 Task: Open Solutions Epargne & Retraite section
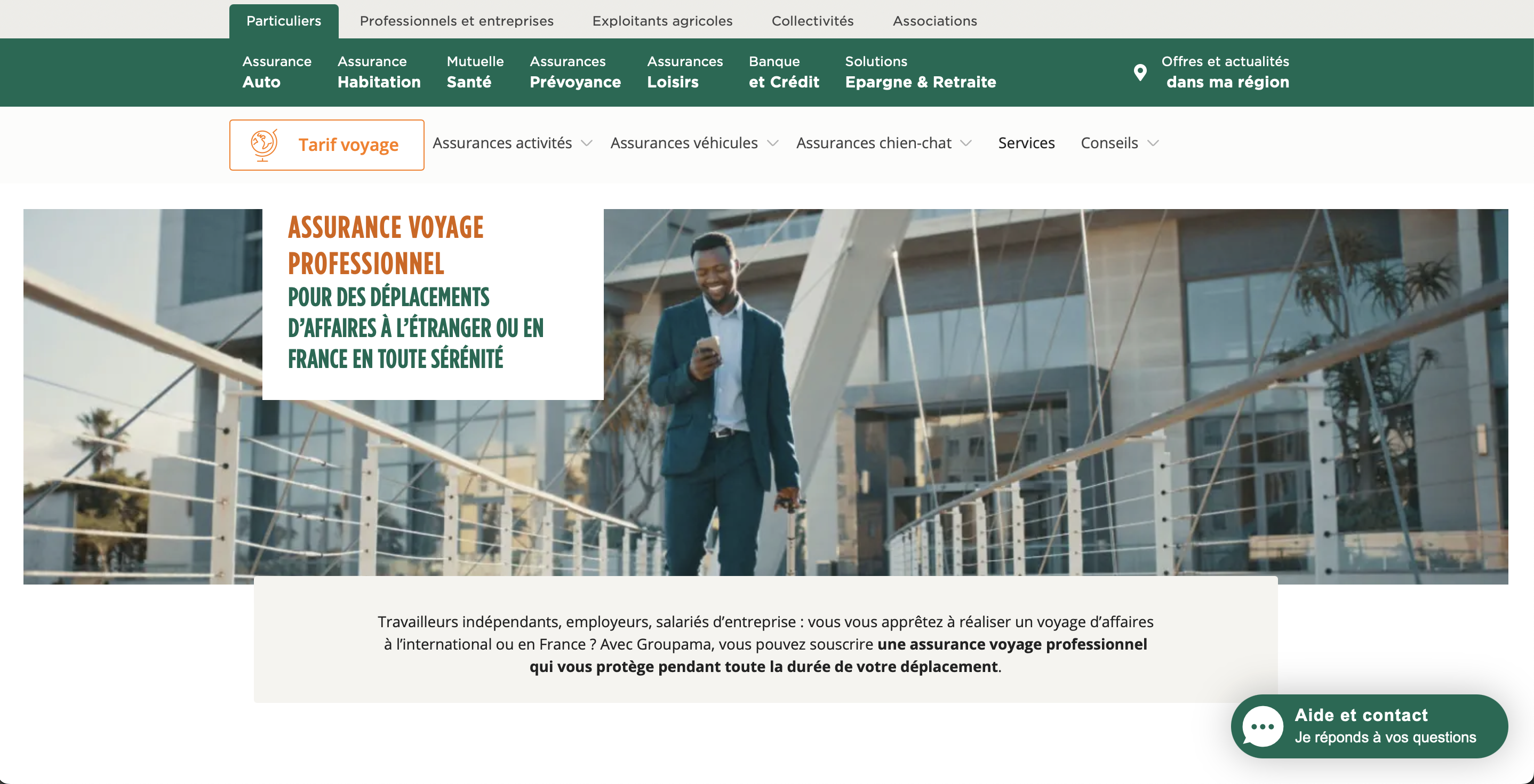pyautogui.click(x=920, y=72)
